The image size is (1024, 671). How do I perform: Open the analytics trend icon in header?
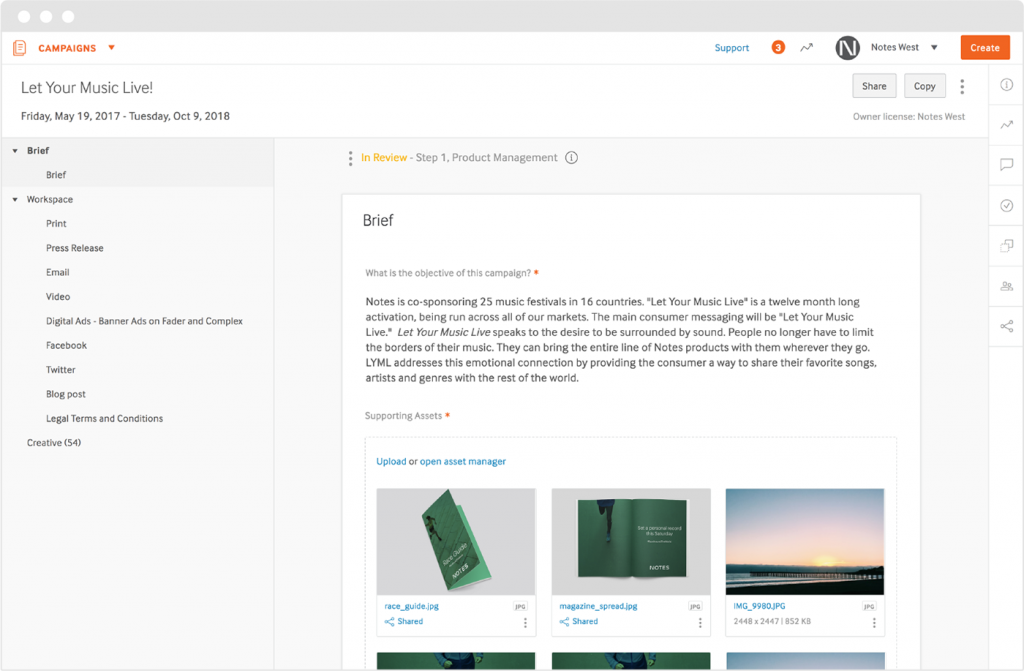point(806,47)
